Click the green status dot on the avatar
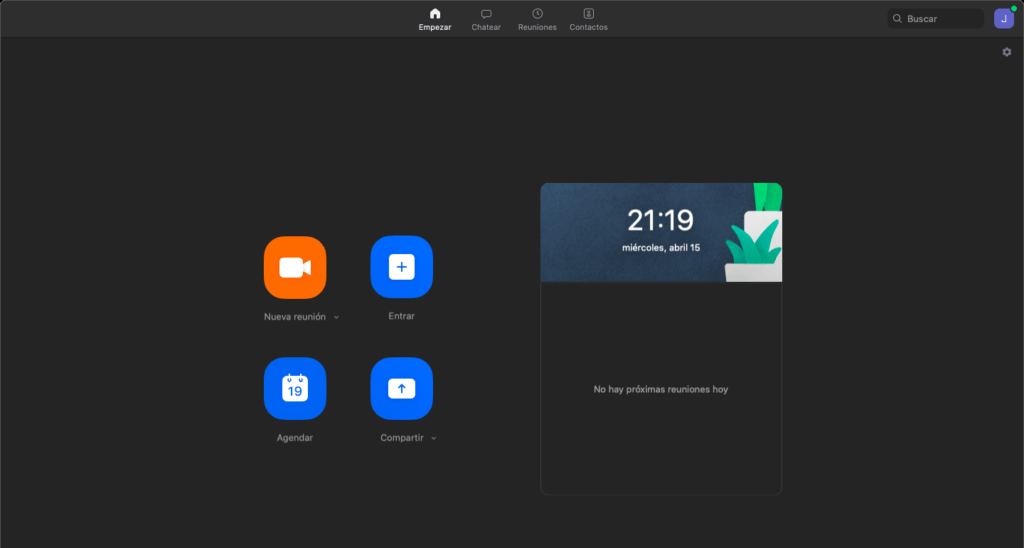Screen dimensions: 1024x548 [1013, 9]
